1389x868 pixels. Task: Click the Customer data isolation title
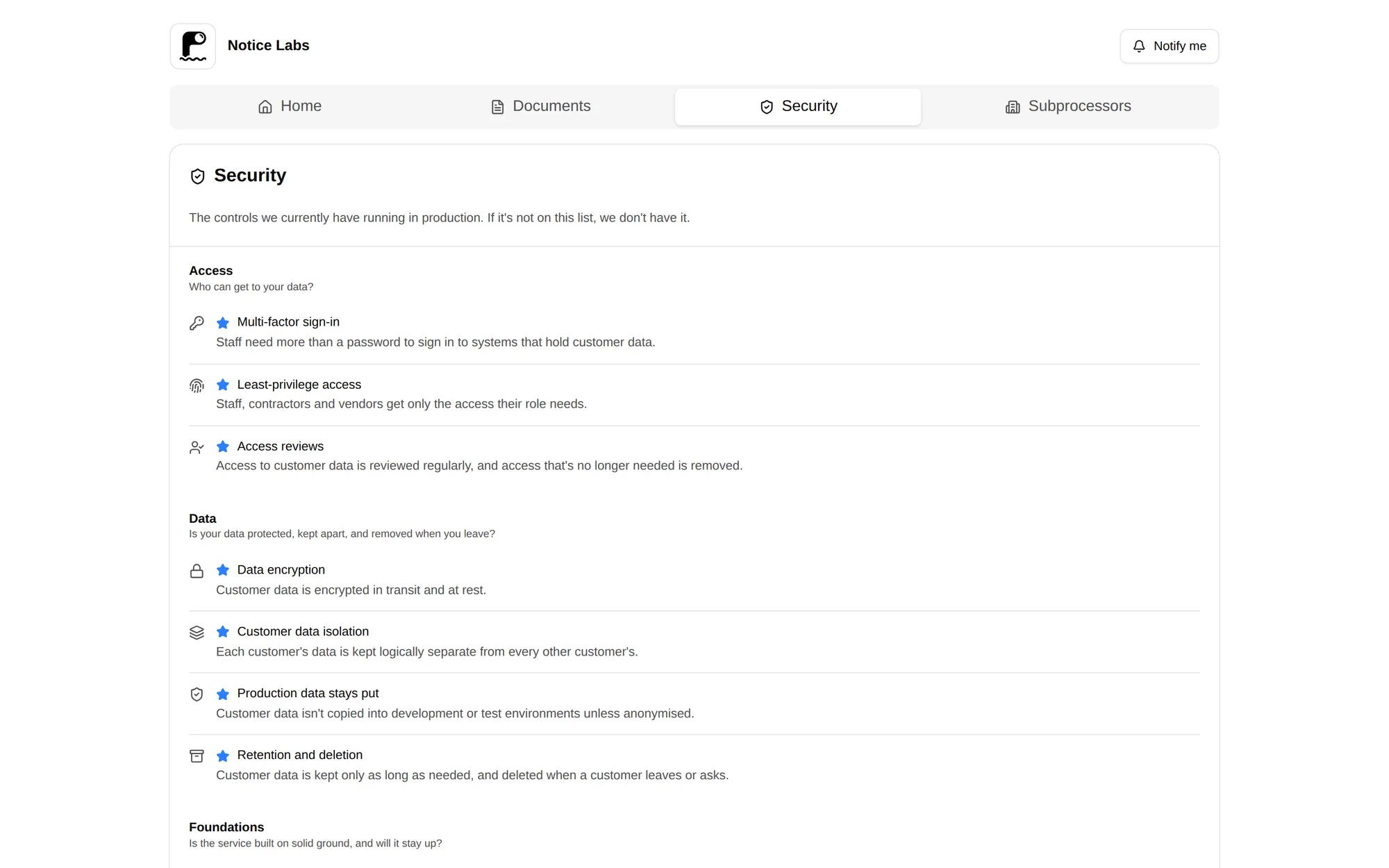click(303, 632)
